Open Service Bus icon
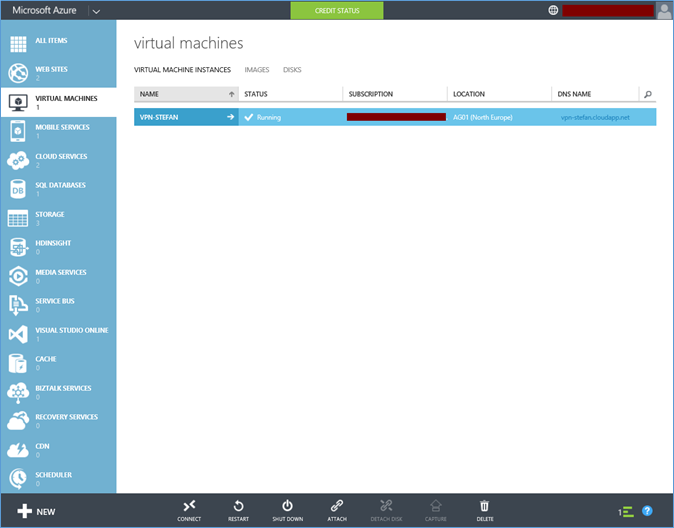Screen dimensions: 674x528 pos(18,305)
